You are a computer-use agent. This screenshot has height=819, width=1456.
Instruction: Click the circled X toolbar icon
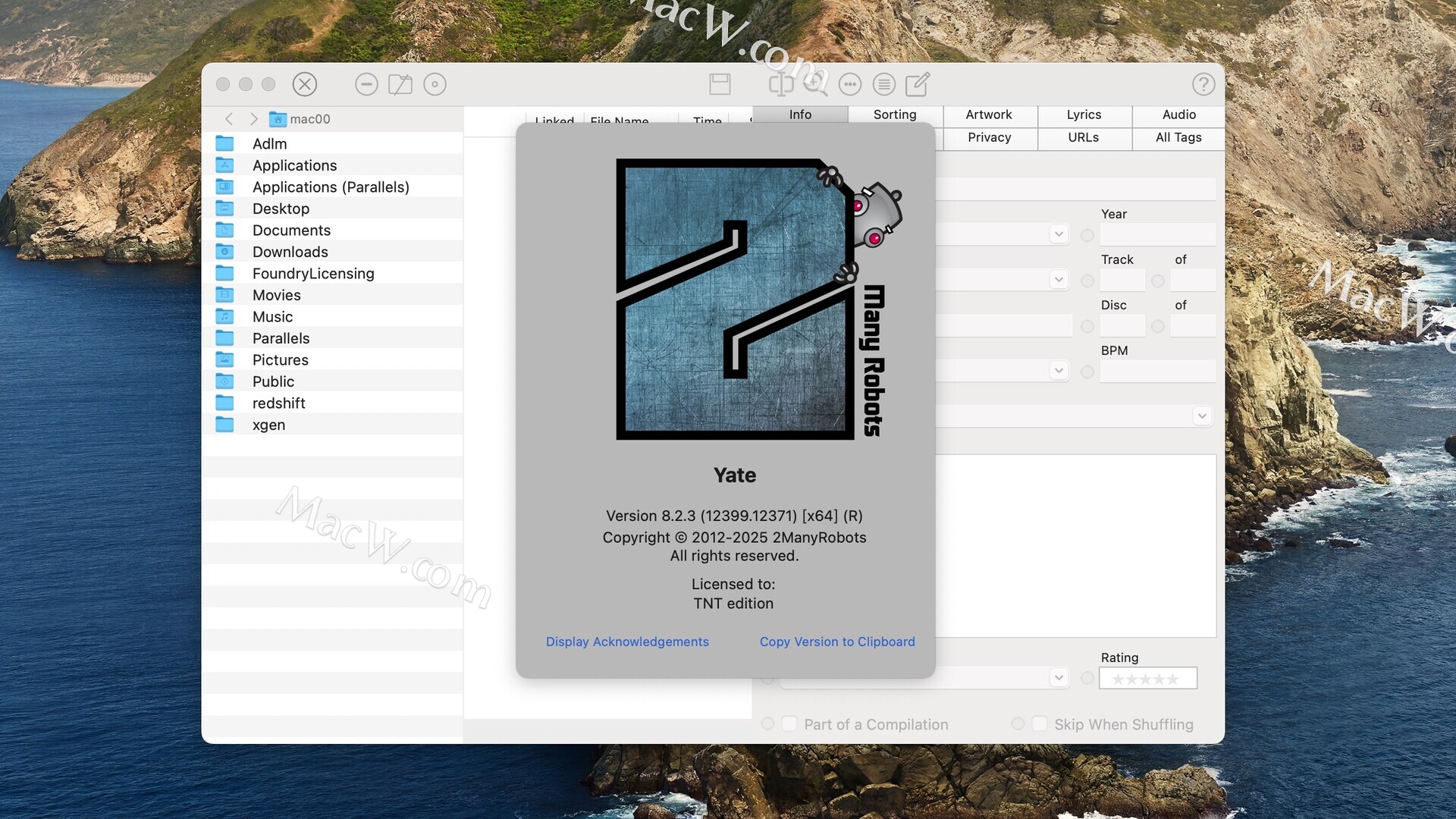tap(305, 84)
